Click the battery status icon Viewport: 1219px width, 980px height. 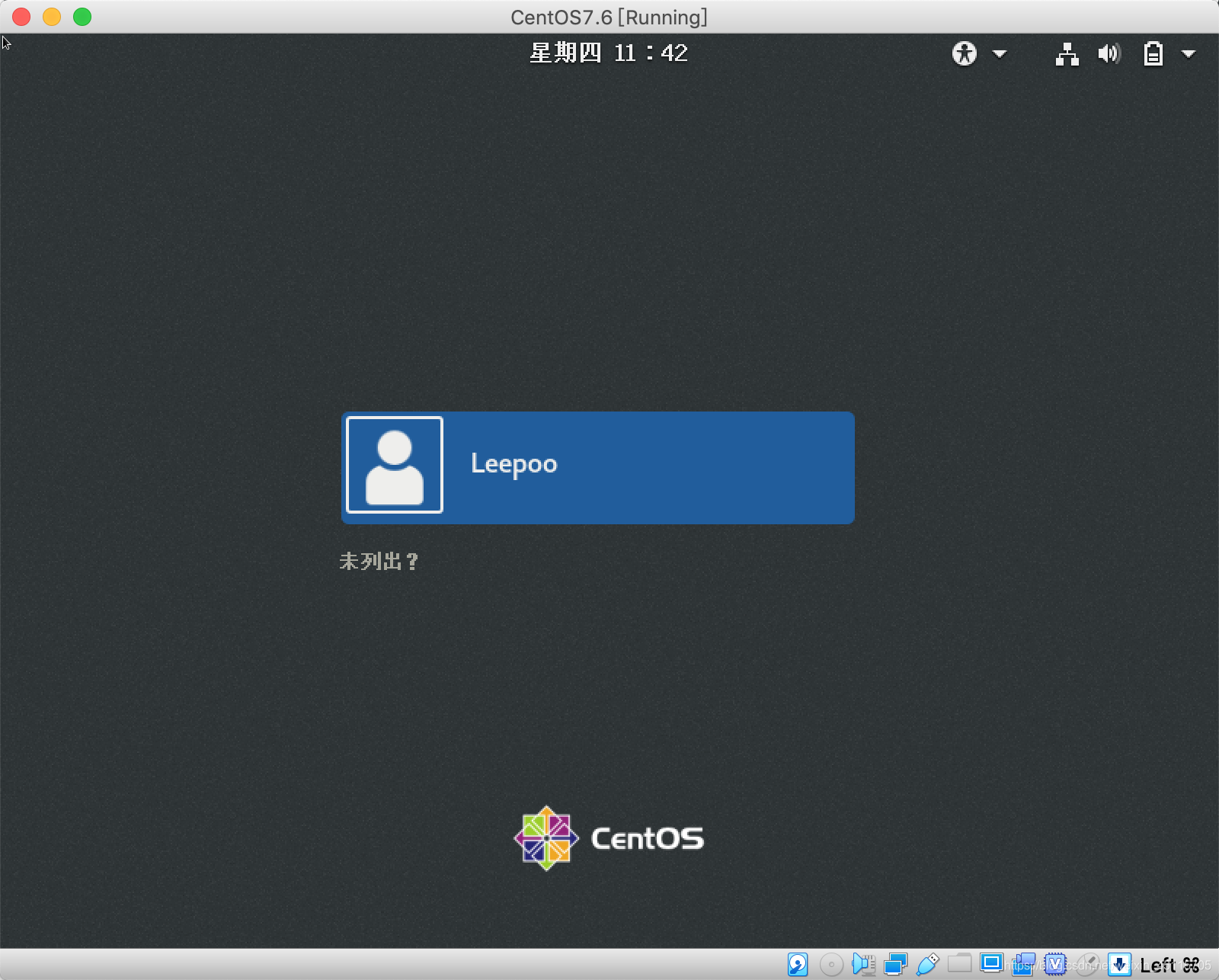1153,53
